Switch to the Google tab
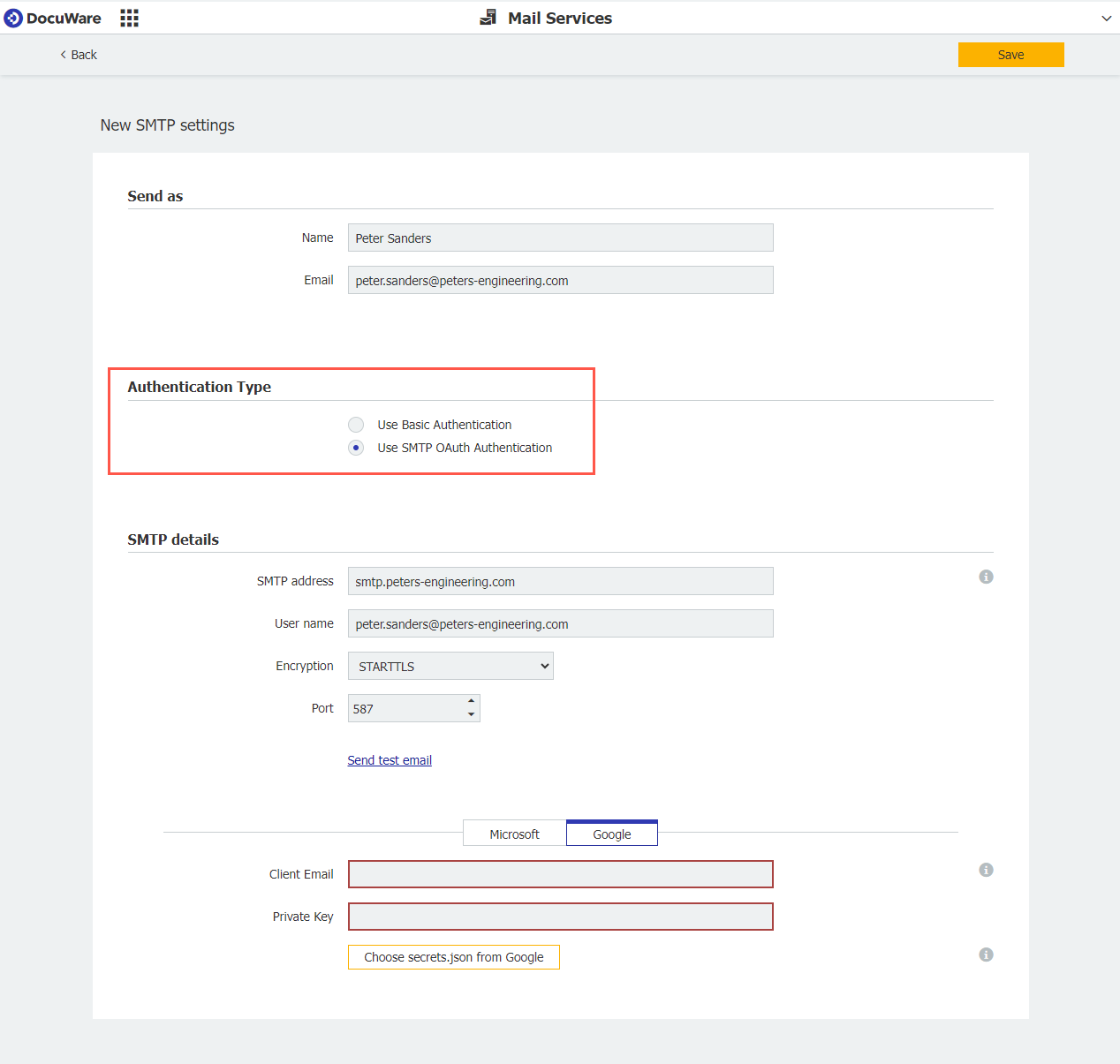 pos(611,833)
